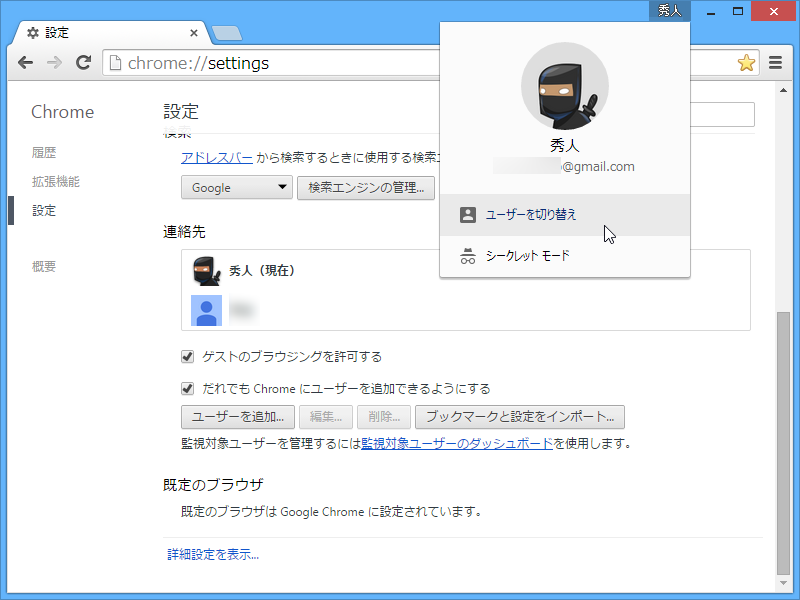The width and height of the screenshot is (800, 600).
Task: Select ユーザーを切り替え in profile menu
Action: pyautogui.click(x=565, y=215)
